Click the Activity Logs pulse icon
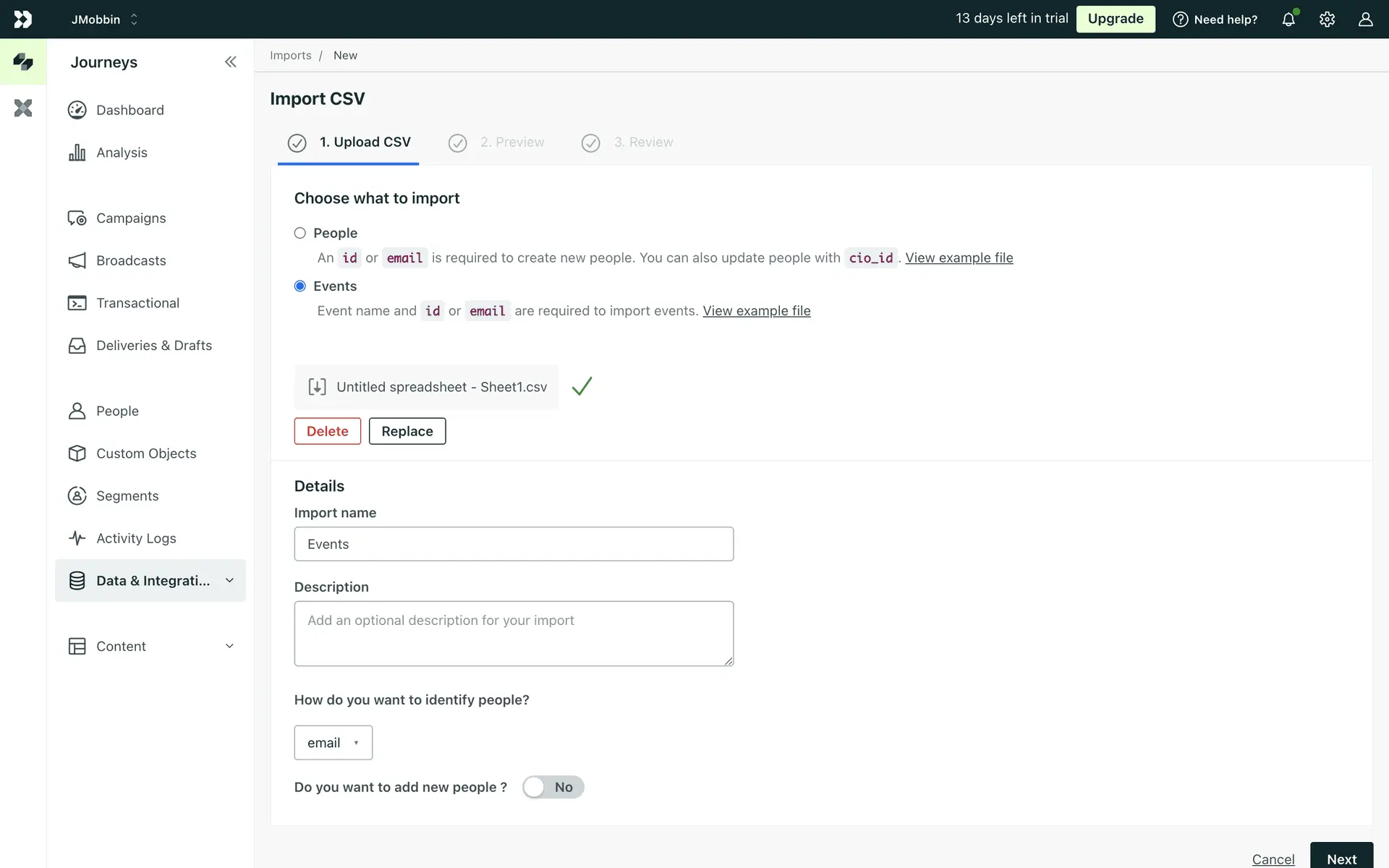The height and width of the screenshot is (868, 1389). (x=77, y=538)
